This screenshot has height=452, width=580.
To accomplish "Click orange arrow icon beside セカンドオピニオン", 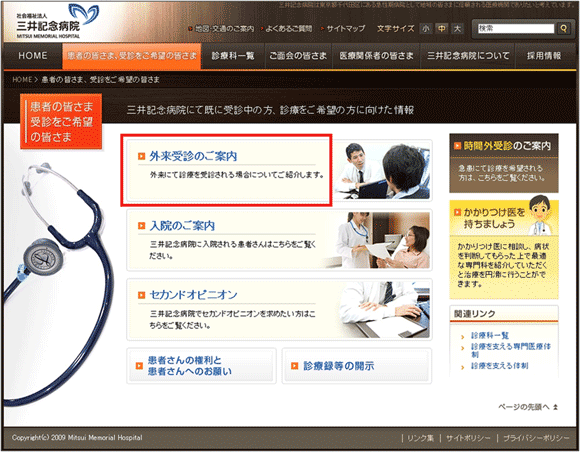I will [141, 295].
